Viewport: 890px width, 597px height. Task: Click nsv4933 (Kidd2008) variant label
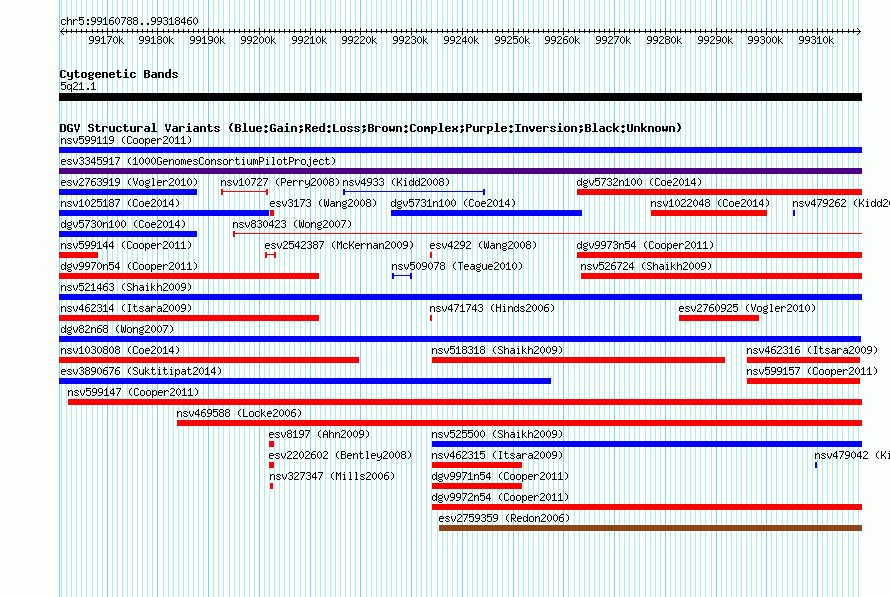(396, 182)
